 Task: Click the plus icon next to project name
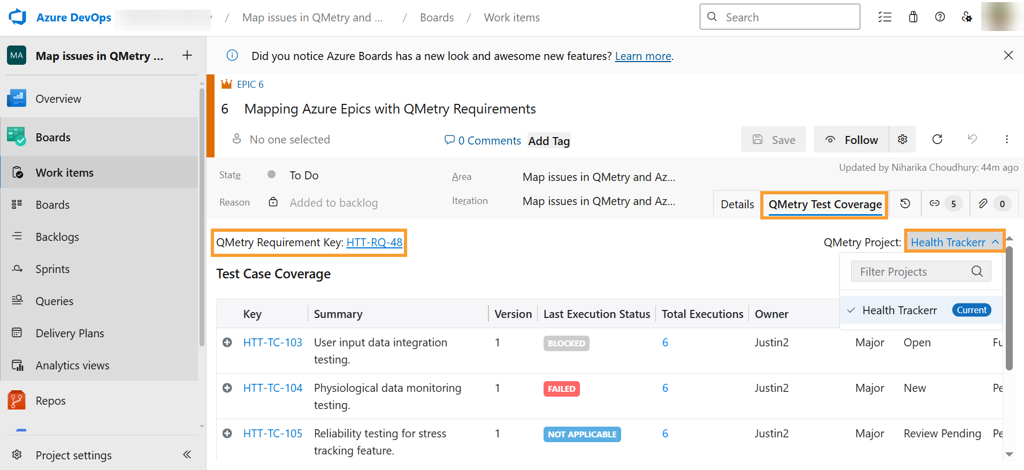point(187,55)
